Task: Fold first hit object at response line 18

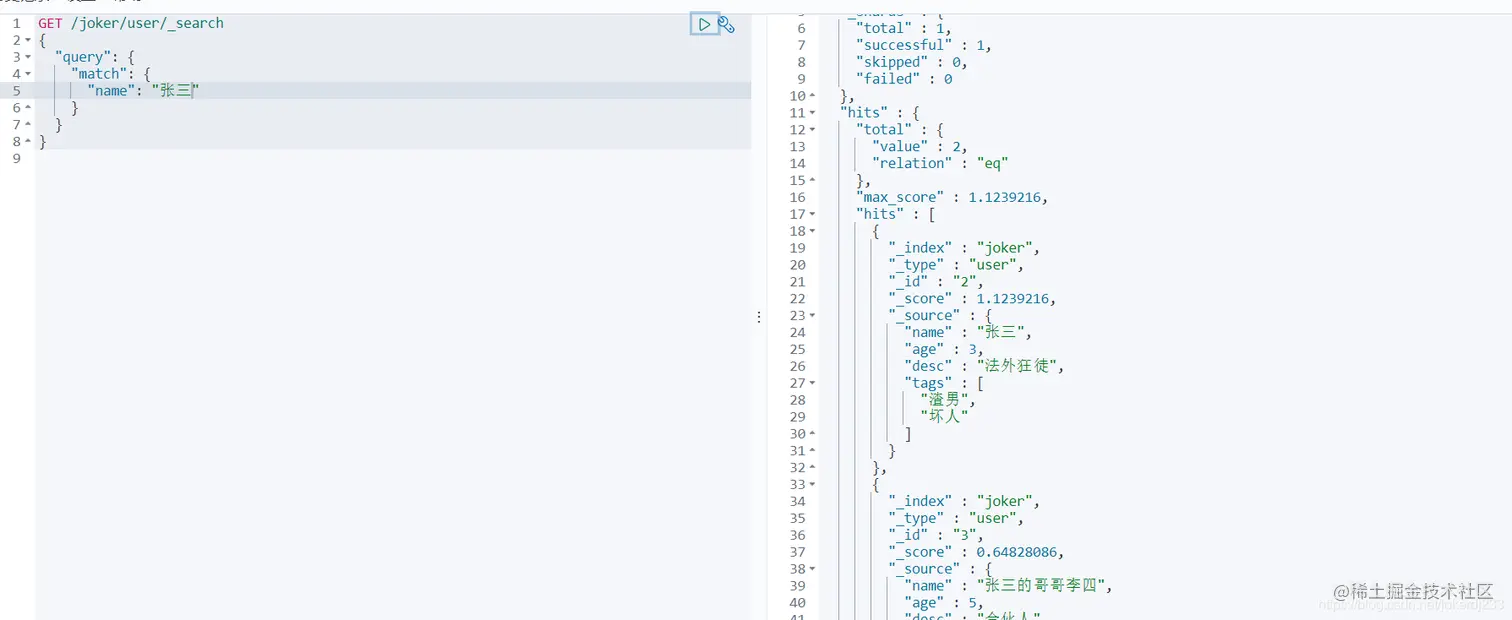Action: (x=812, y=231)
